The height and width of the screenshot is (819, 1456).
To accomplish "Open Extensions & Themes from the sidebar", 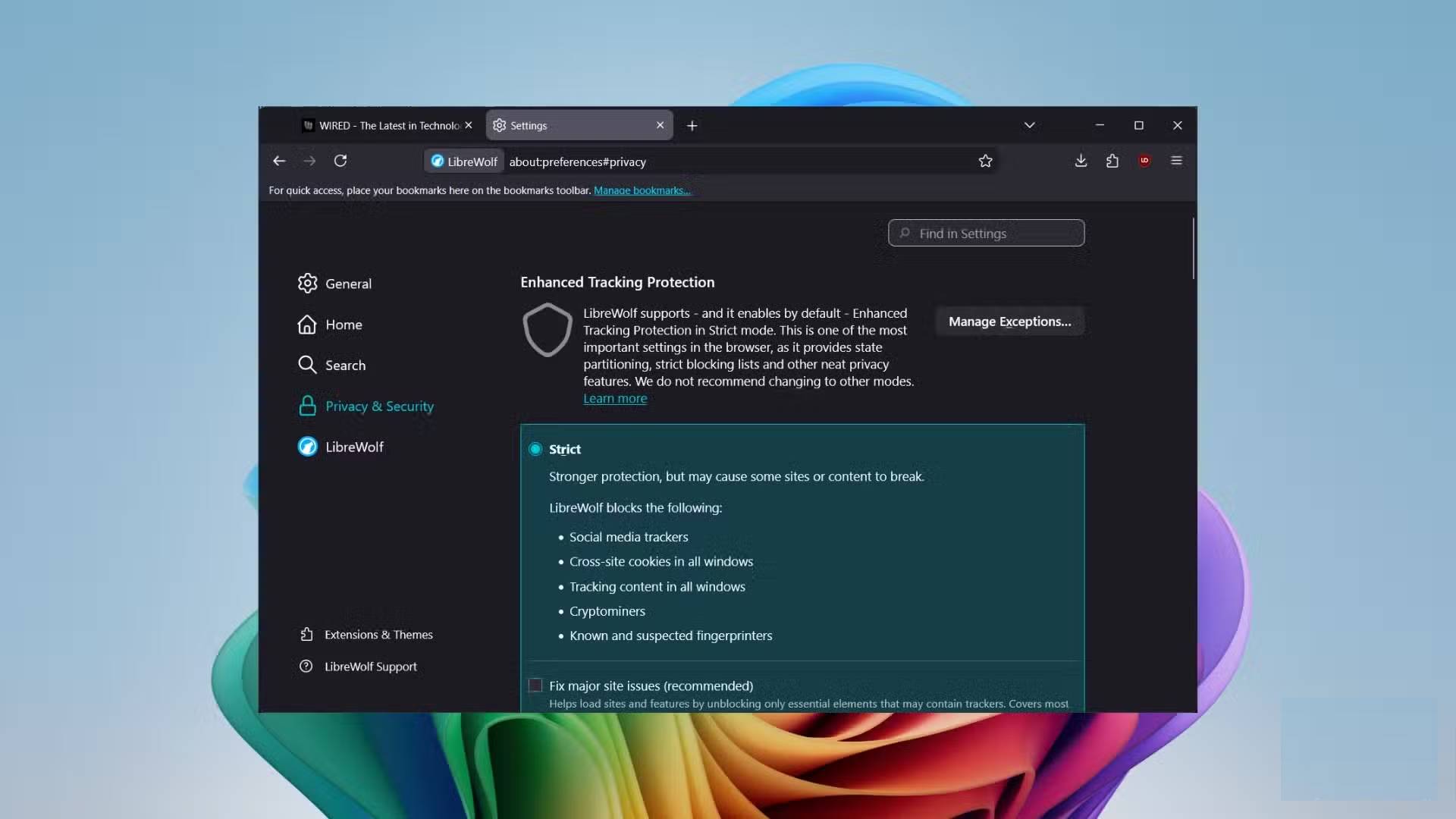I will [379, 634].
